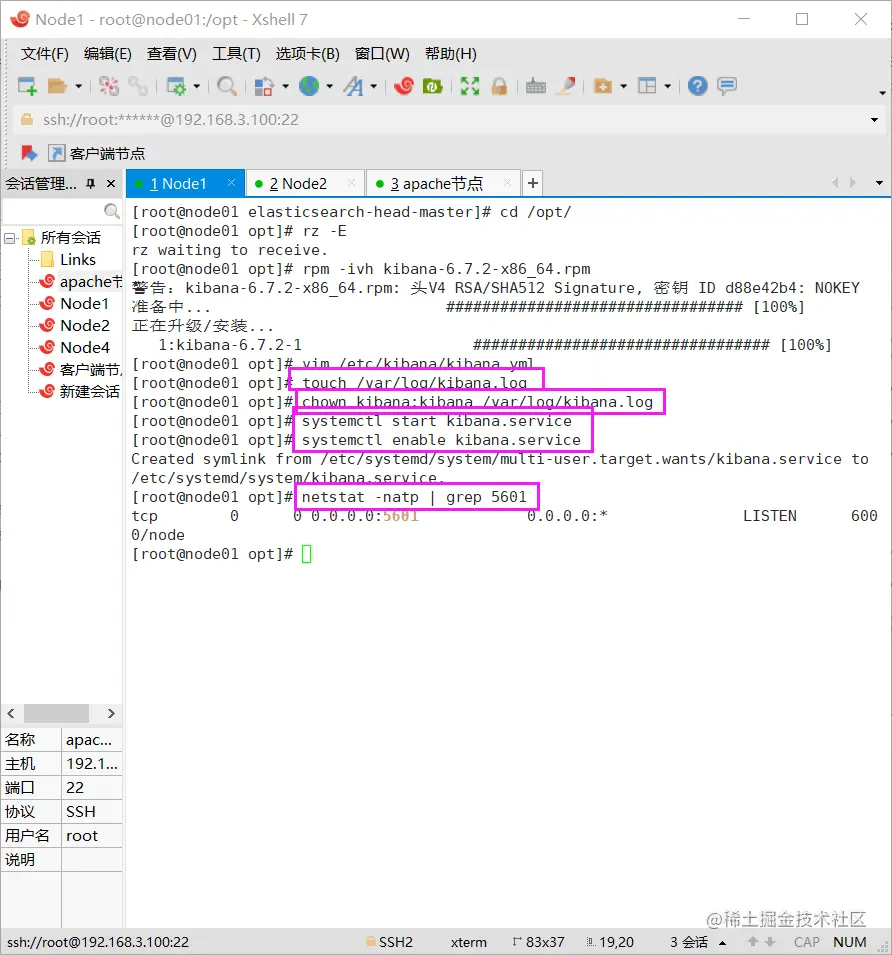Click the Reconnect chain-link icon
This screenshot has width=892, height=955.
(x=138, y=86)
